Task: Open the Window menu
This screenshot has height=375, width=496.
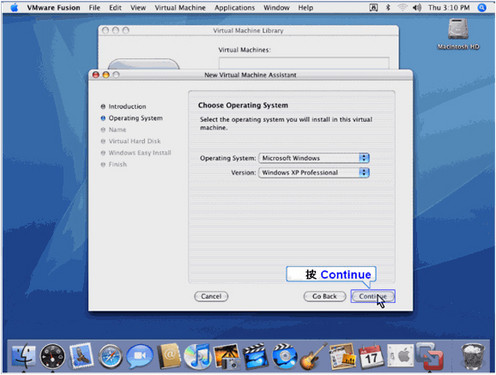Action: (x=276, y=7)
